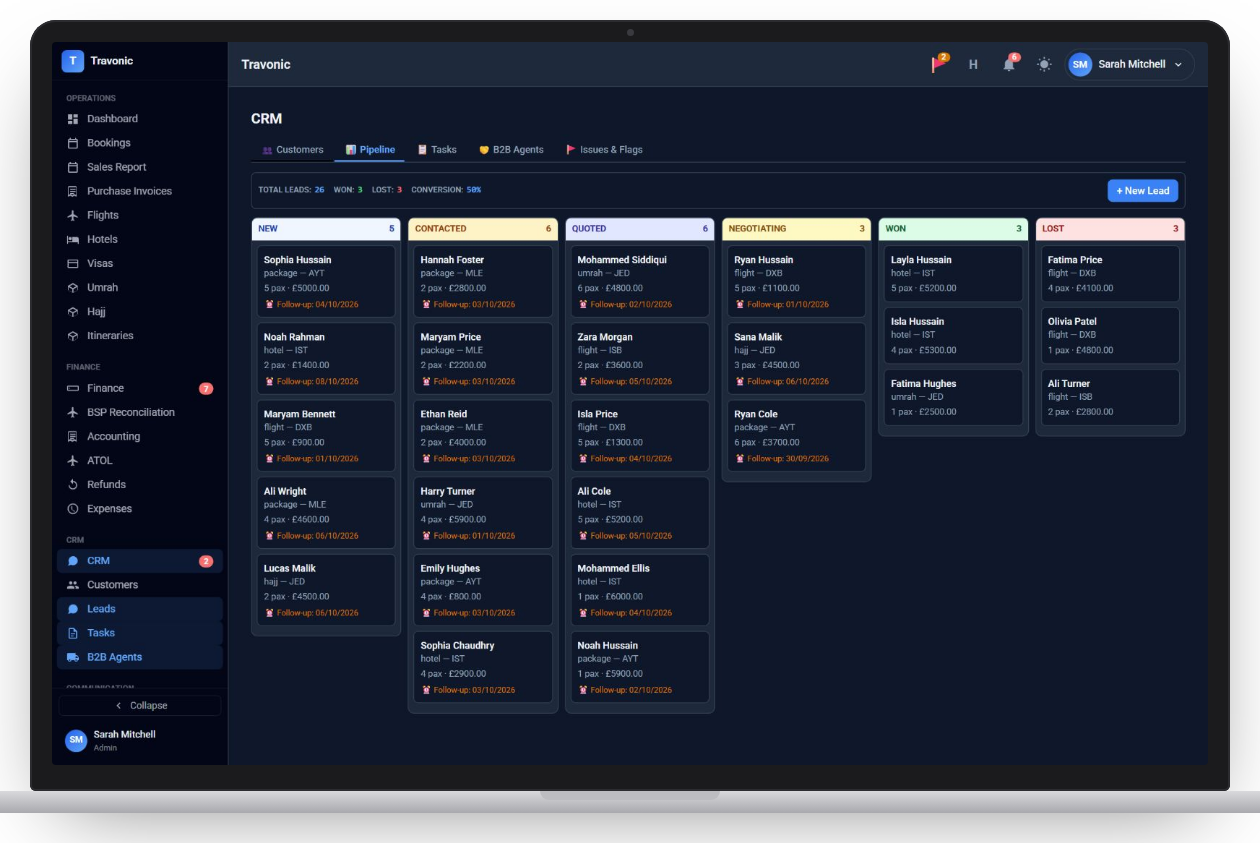Select the Accounting icon
Screen dimensions: 1260x843
pyautogui.click(x=73, y=436)
